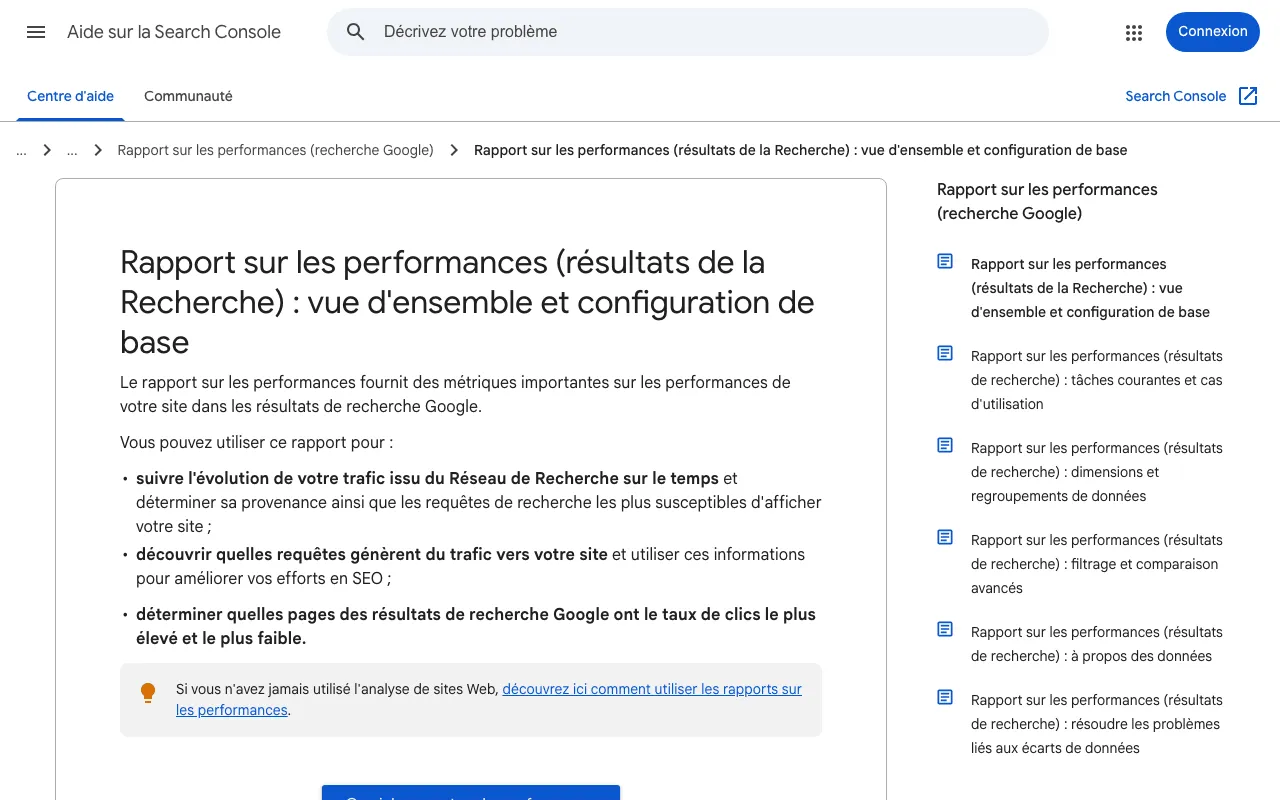
Task: Click article icon beside 'à propos des données'
Action: point(945,629)
